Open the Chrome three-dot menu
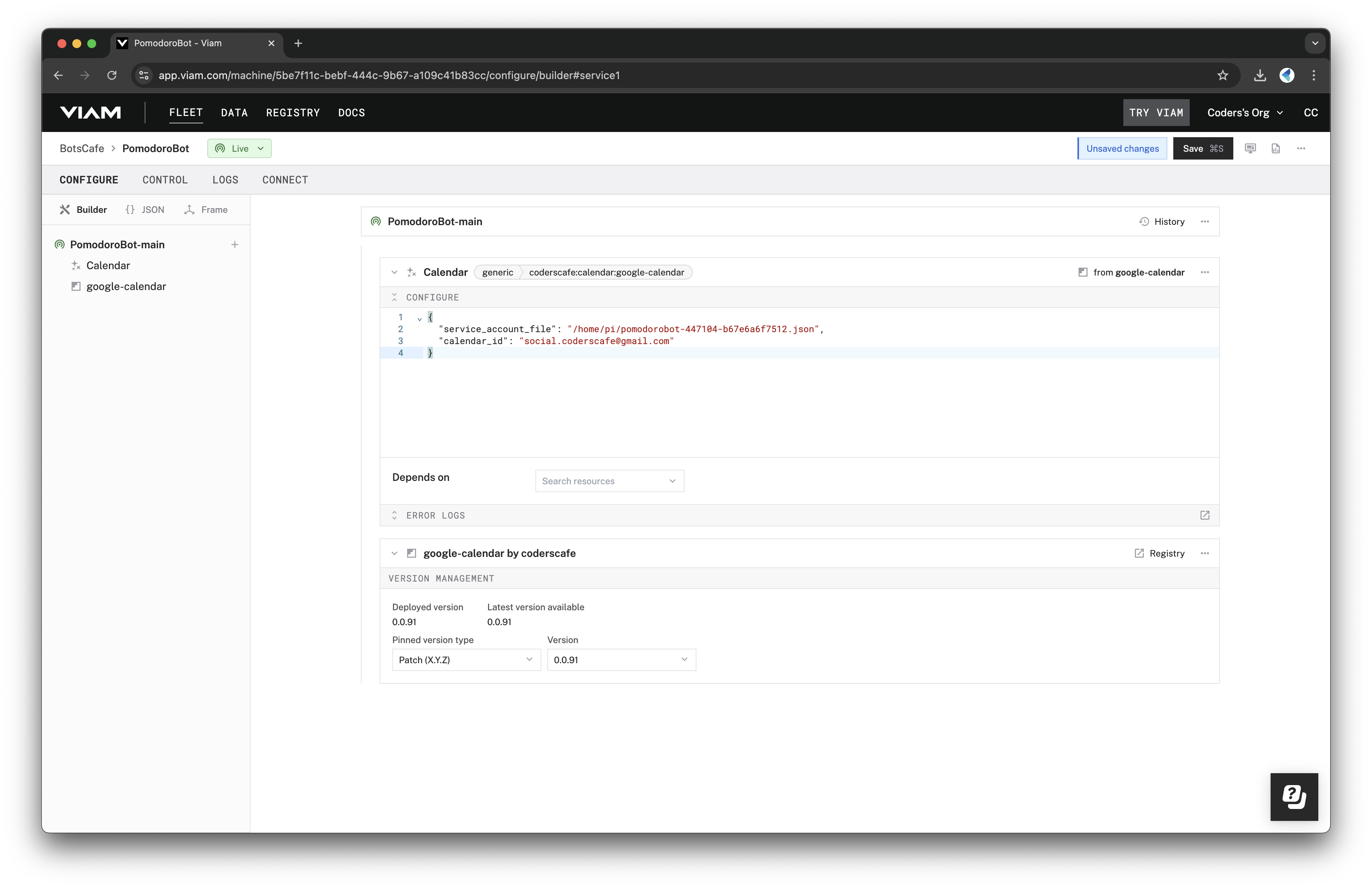Screen dimensions: 1372x888 tap(1314, 75)
